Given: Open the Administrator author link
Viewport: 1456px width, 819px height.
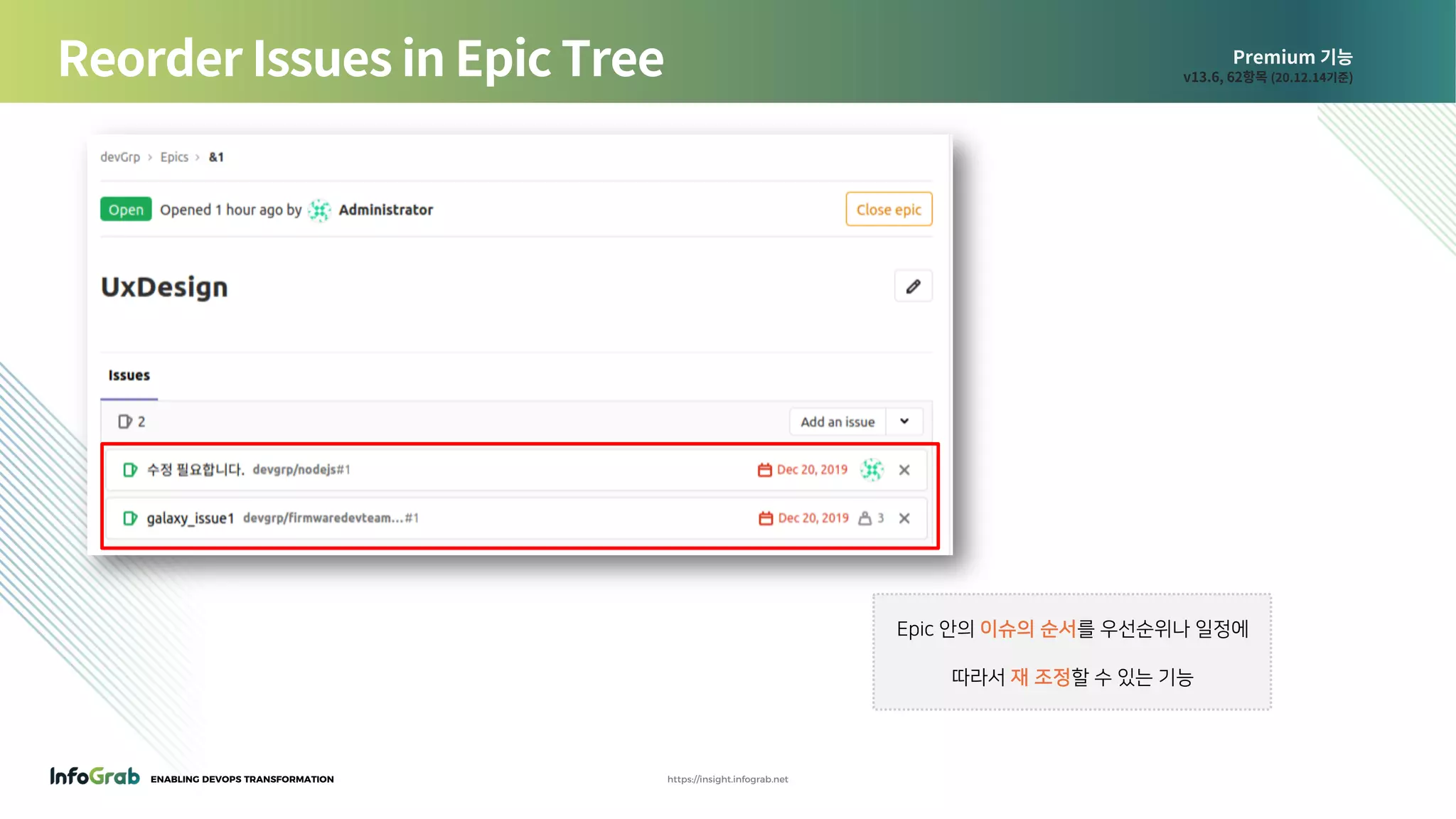Looking at the screenshot, I should 385,210.
